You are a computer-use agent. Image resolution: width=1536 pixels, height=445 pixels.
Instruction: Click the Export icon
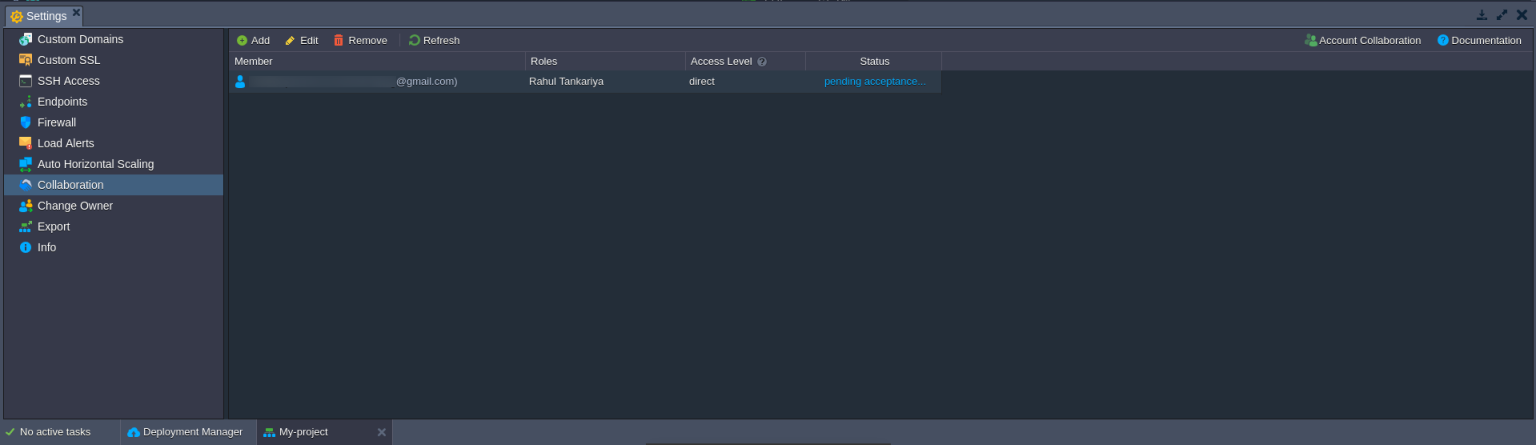click(x=25, y=226)
